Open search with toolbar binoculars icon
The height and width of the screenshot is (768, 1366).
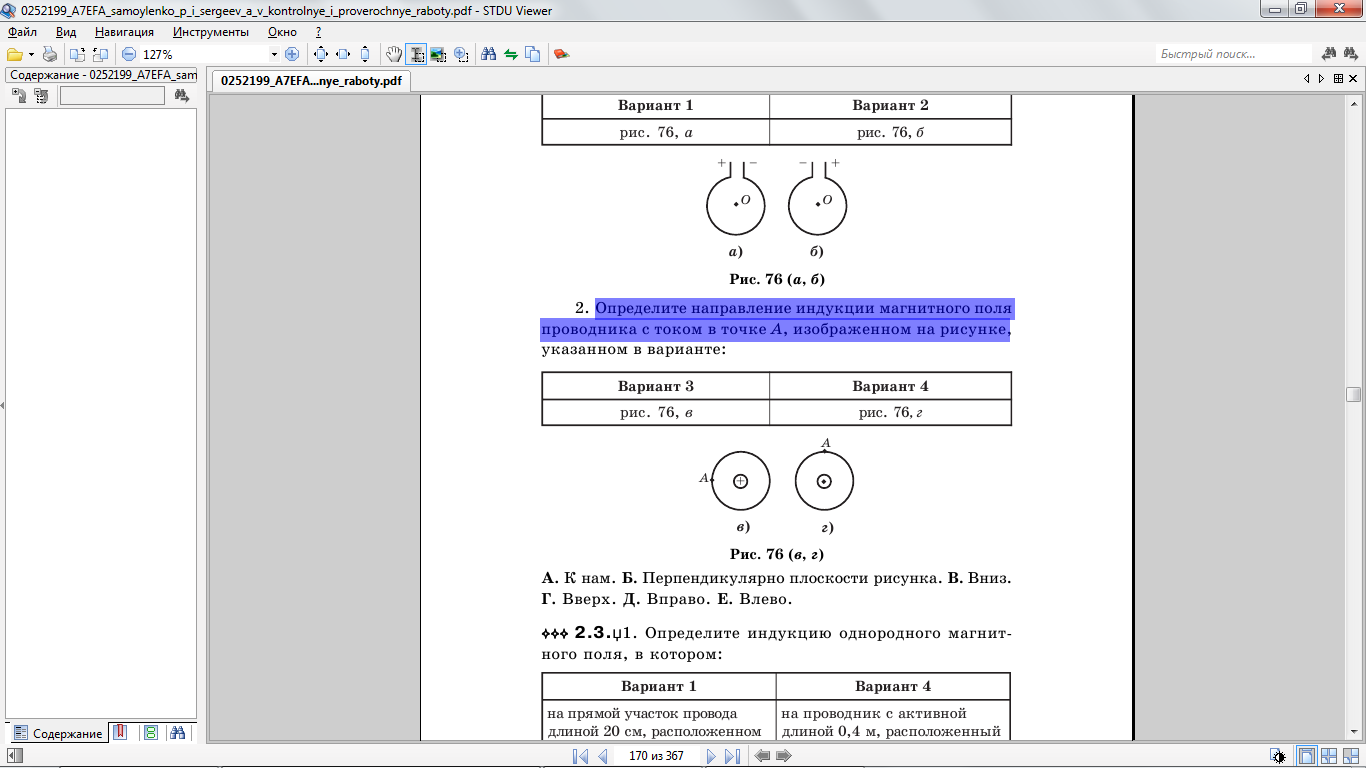pos(489,54)
